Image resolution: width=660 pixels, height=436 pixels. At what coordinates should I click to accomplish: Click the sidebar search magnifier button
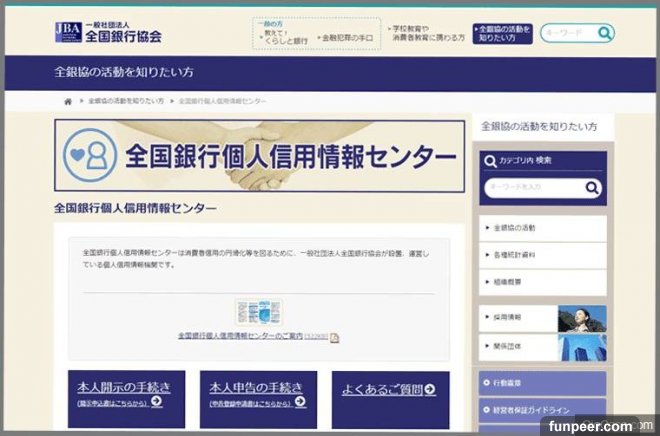click(x=592, y=187)
